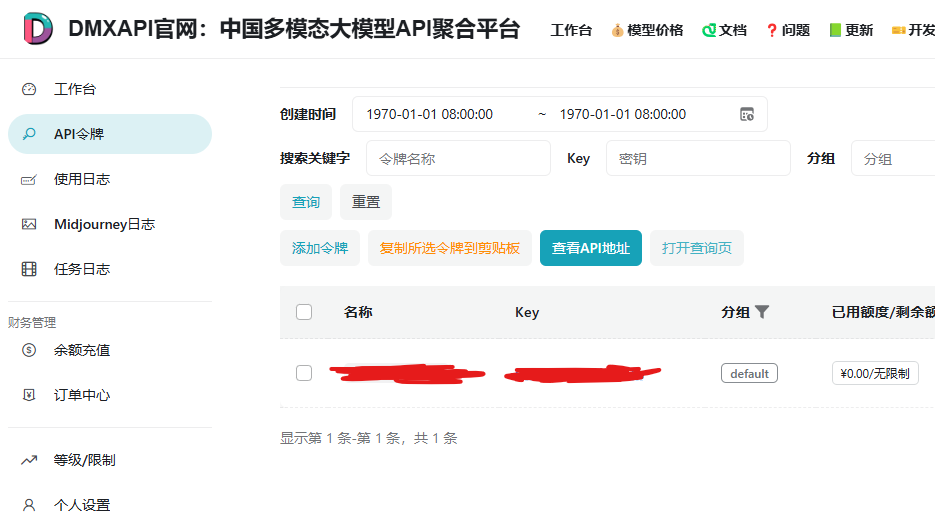Click the red question mark icon
Viewport: 935px width, 520px height.
point(772,30)
